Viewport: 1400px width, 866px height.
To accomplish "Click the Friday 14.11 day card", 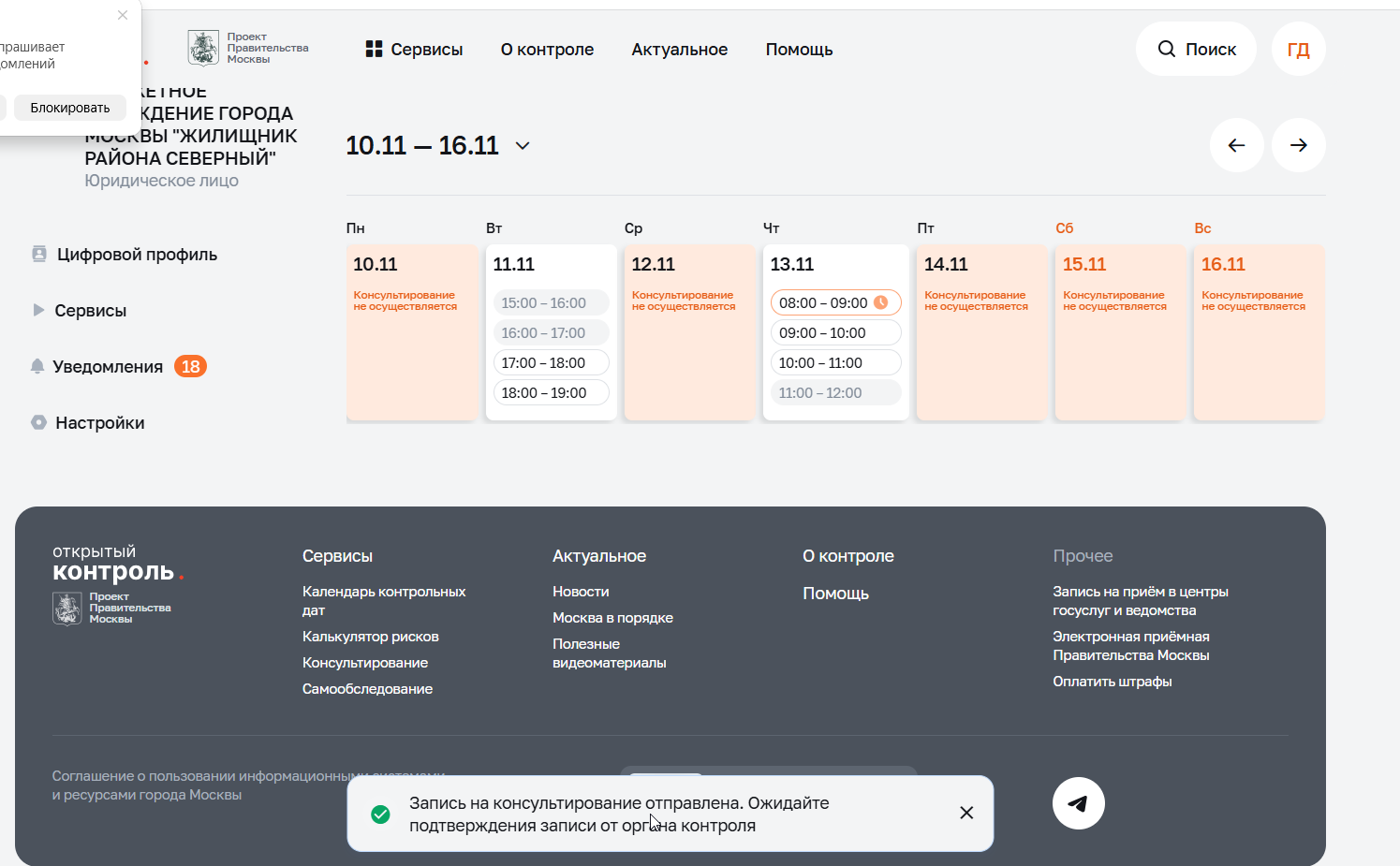I will [981, 332].
